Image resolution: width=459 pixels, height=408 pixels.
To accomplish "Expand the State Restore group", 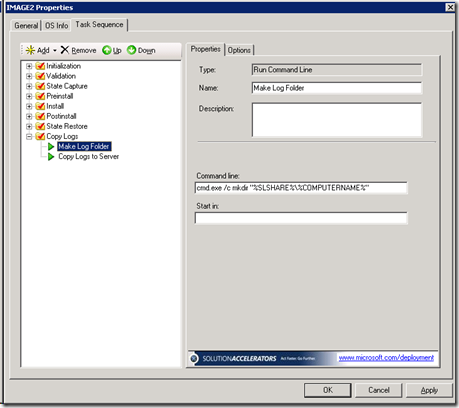I will point(29,126).
